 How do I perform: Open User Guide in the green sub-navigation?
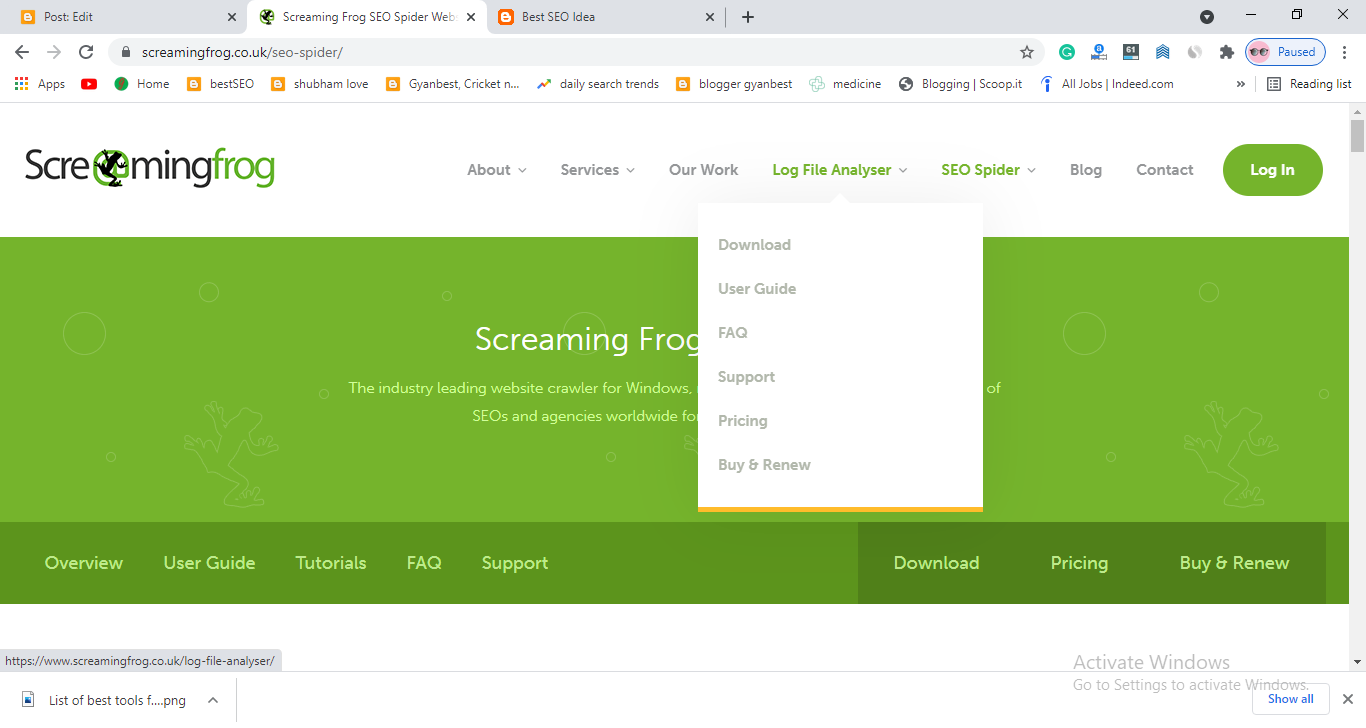210,563
